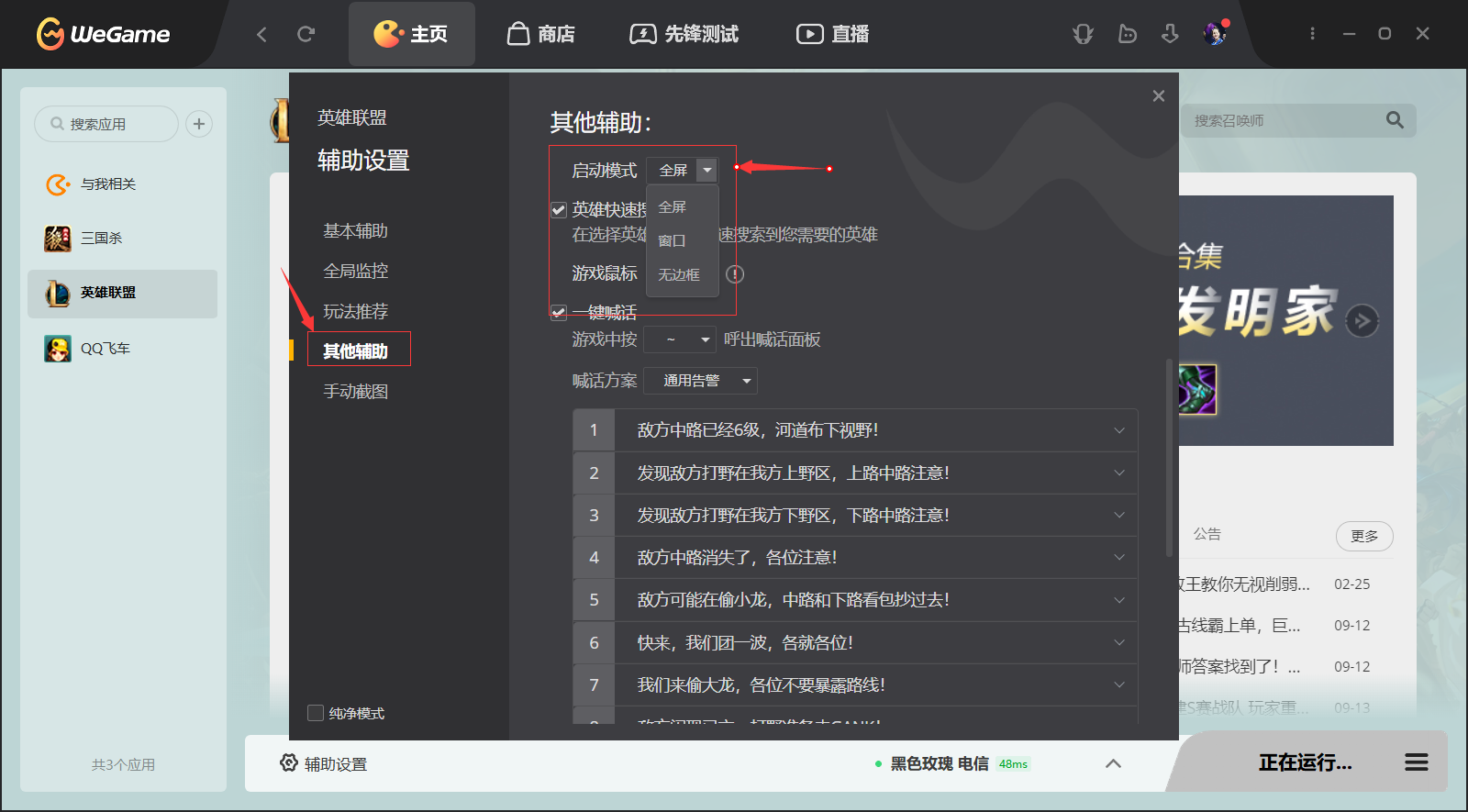Expand the server panel with the up chevron
The height and width of the screenshot is (812, 1468).
(x=1113, y=763)
